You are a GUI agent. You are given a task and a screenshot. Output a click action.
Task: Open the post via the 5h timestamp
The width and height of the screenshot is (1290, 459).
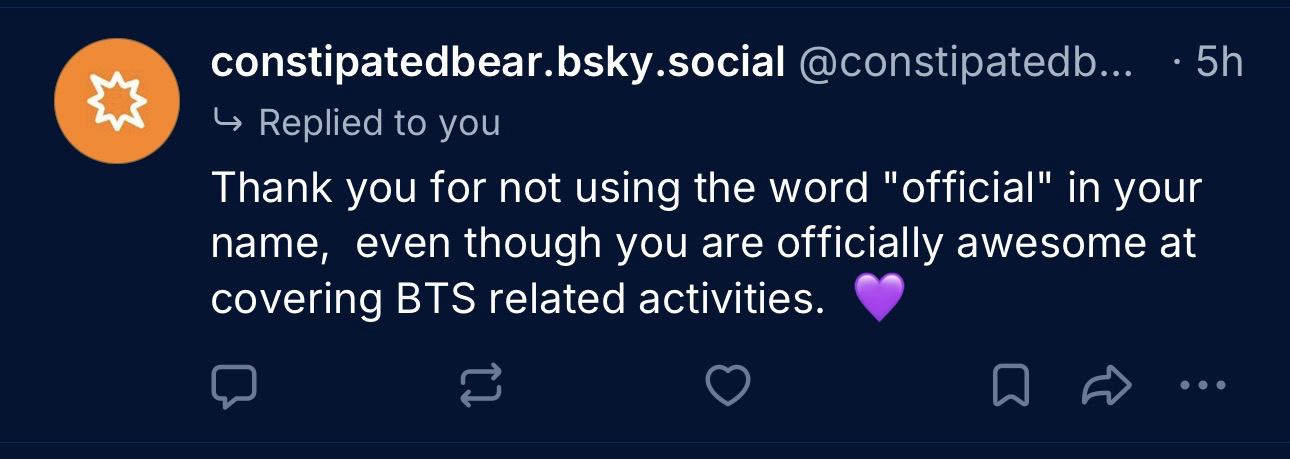click(1219, 64)
